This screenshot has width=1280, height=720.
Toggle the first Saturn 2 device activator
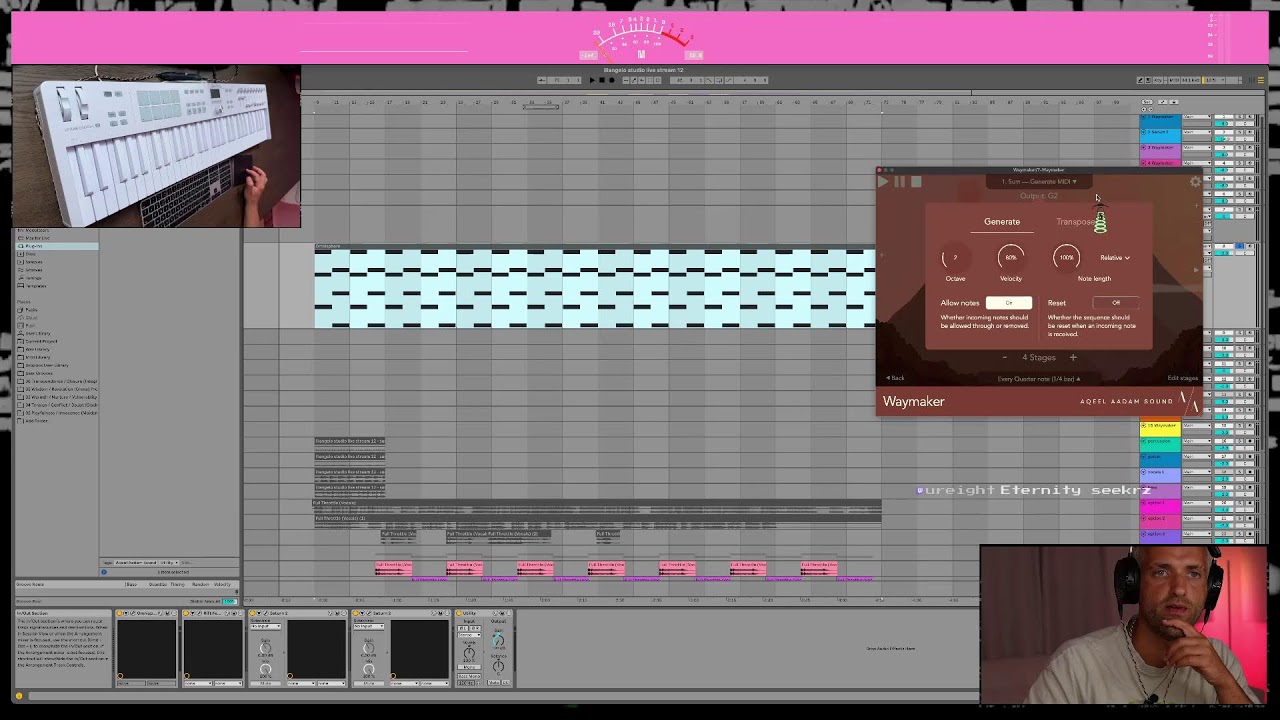coord(252,613)
